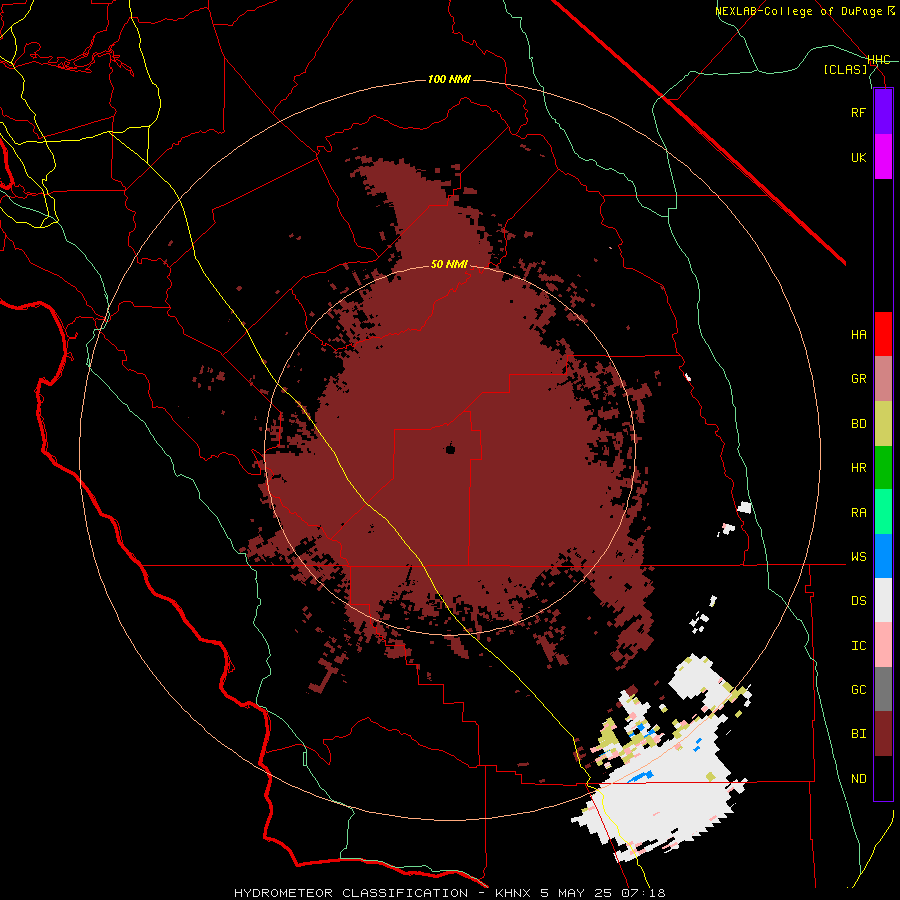
Task: Click the GC gray legend swatch
Action: pyautogui.click(x=883, y=689)
